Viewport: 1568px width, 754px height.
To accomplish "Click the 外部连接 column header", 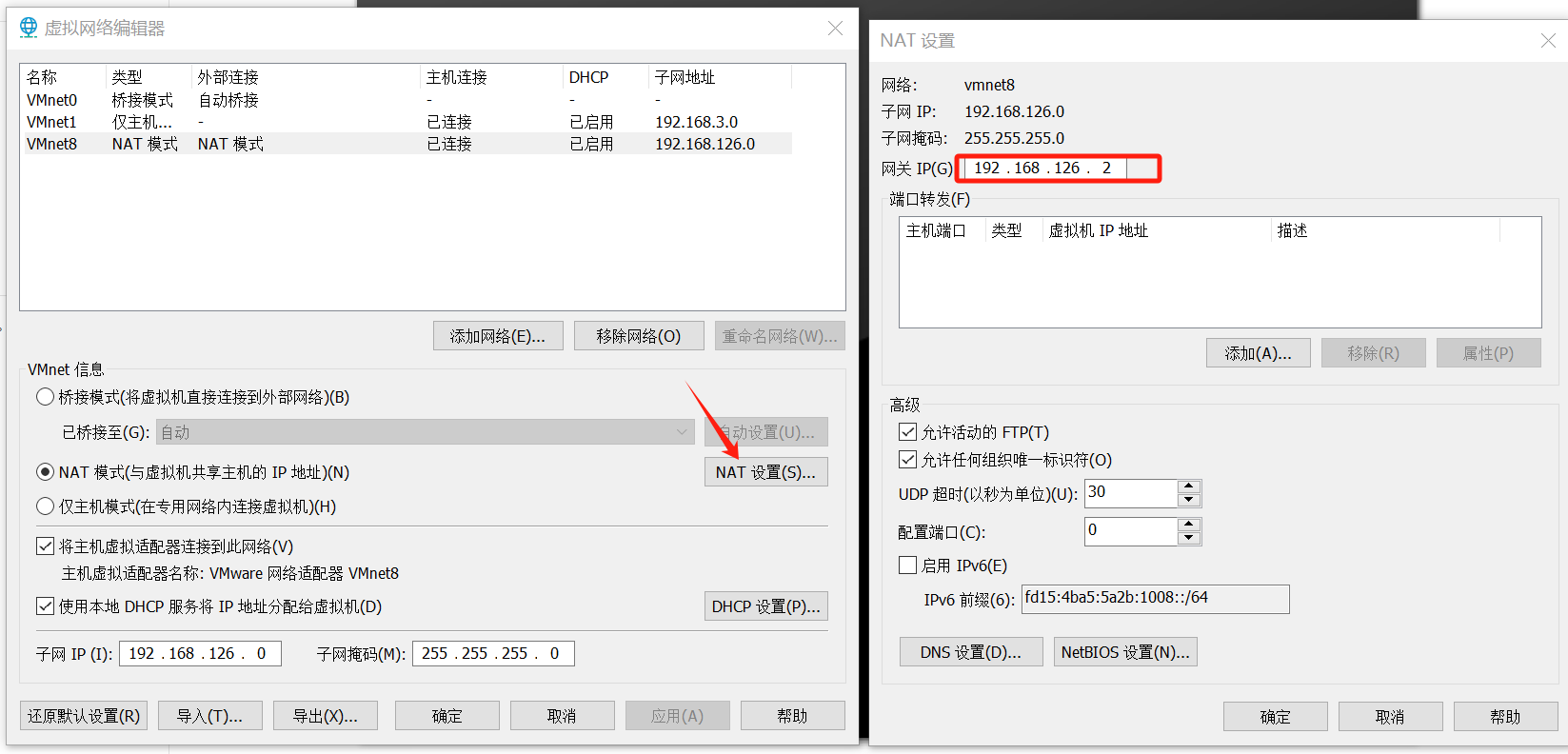I will (306, 77).
